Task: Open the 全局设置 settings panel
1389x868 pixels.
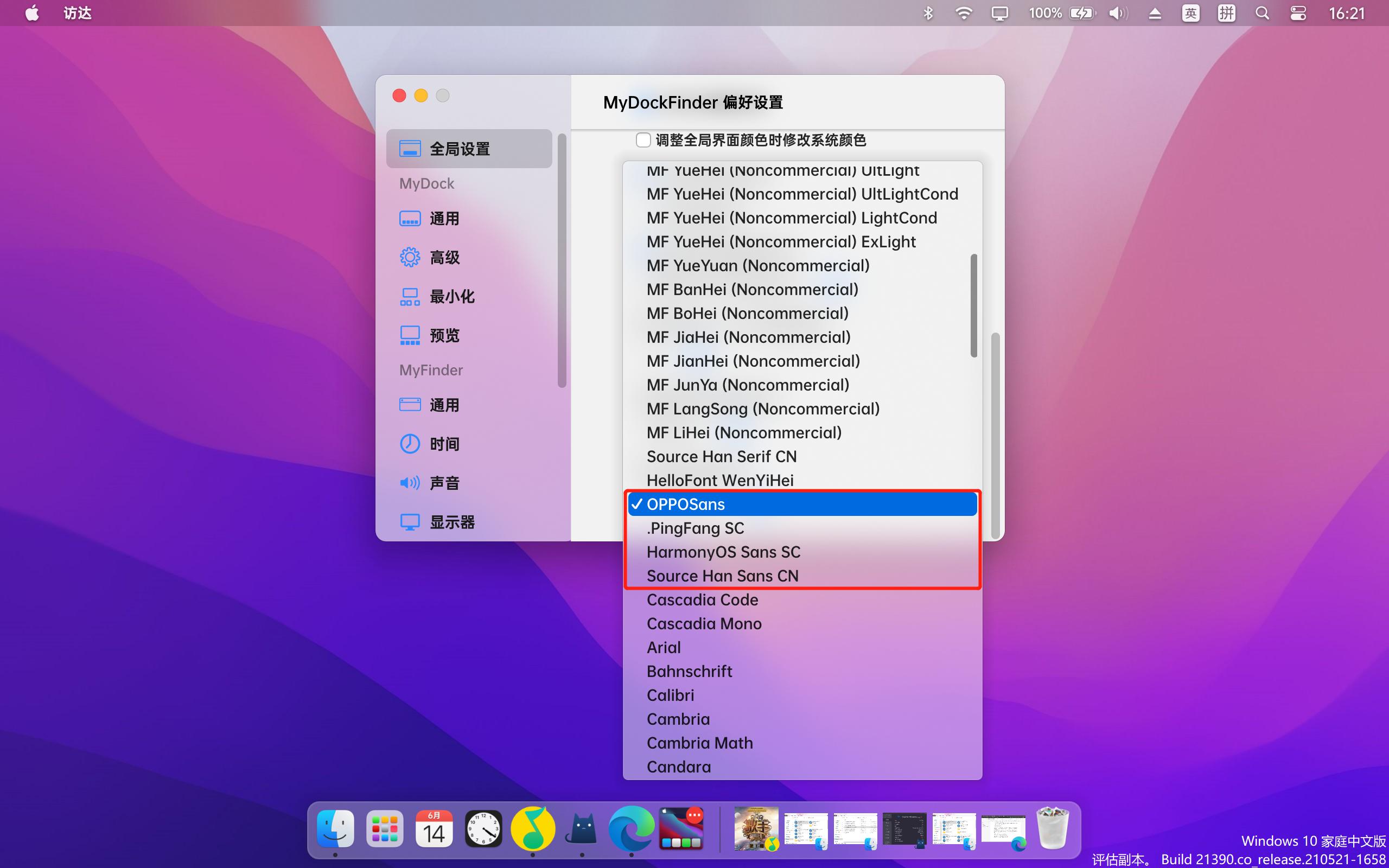Action: pyautogui.click(x=459, y=148)
